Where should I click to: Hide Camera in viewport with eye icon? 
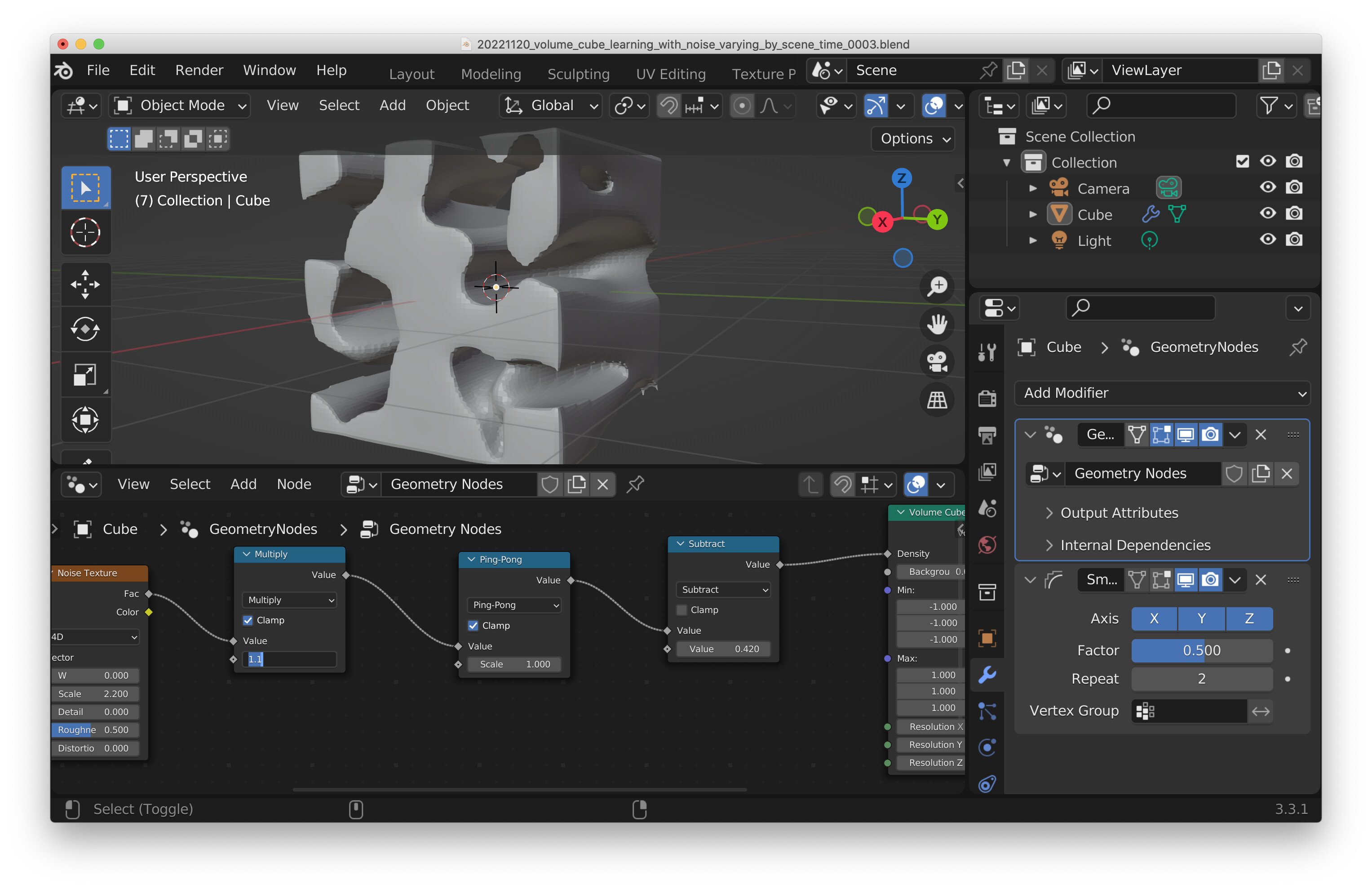(x=1268, y=187)
